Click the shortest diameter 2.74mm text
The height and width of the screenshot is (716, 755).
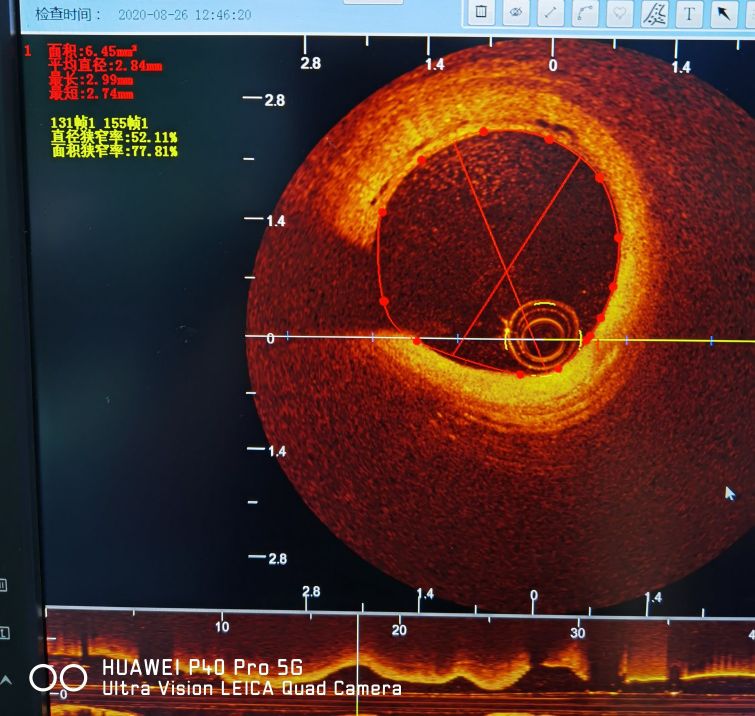click(91, 93)
